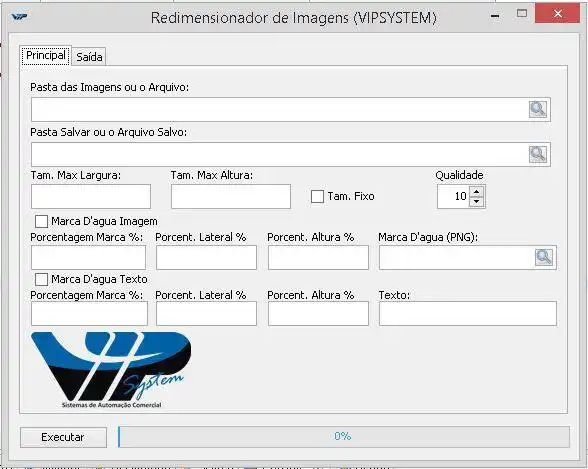Toggle the Marca D'agua Imagem checkbox
The height and width of the screenshot is (469, 588).
pos(41,221)
